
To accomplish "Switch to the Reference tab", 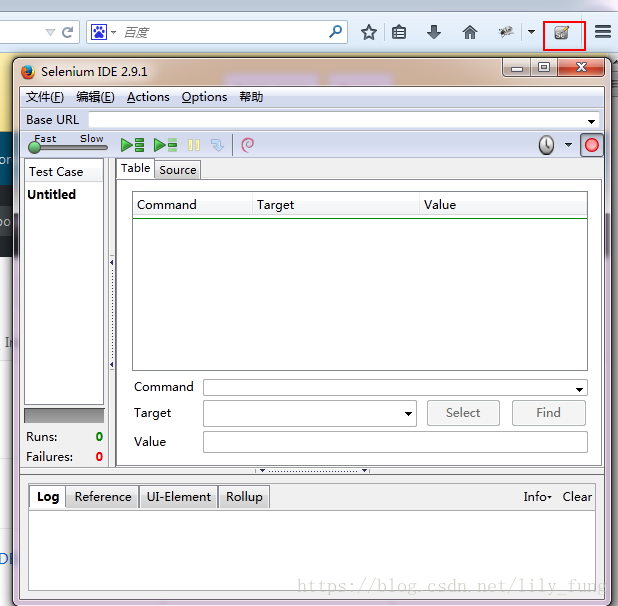I will pos(103,497).
